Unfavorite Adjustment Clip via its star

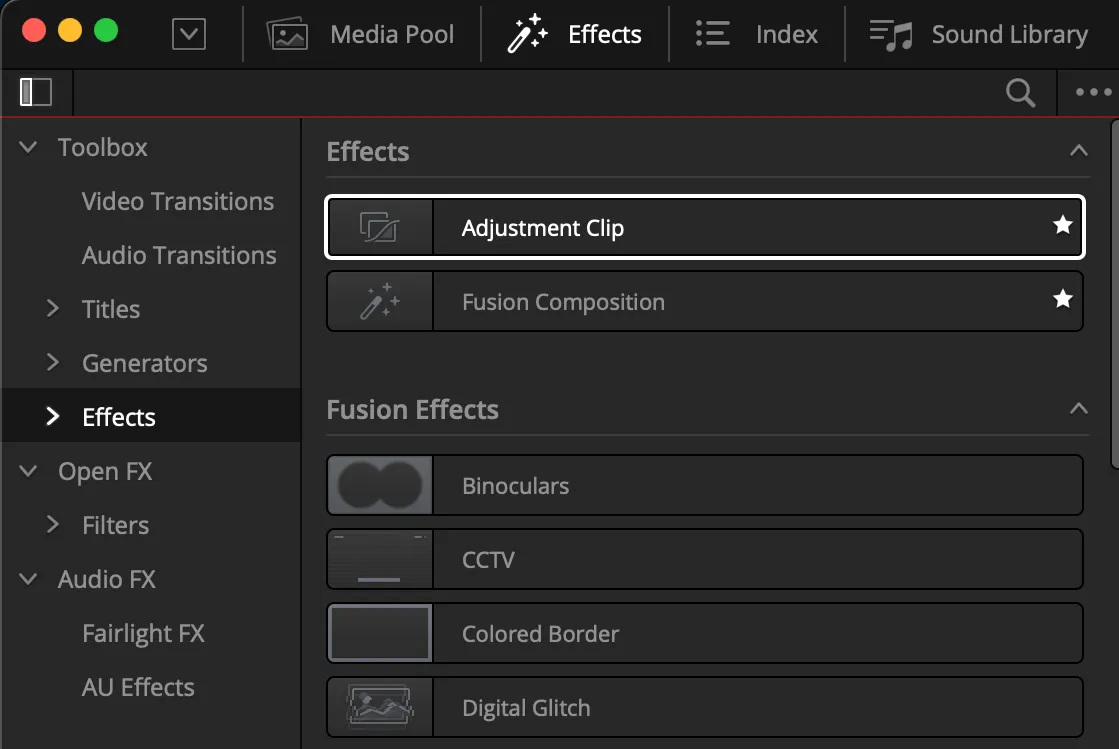coord(1062,226)
